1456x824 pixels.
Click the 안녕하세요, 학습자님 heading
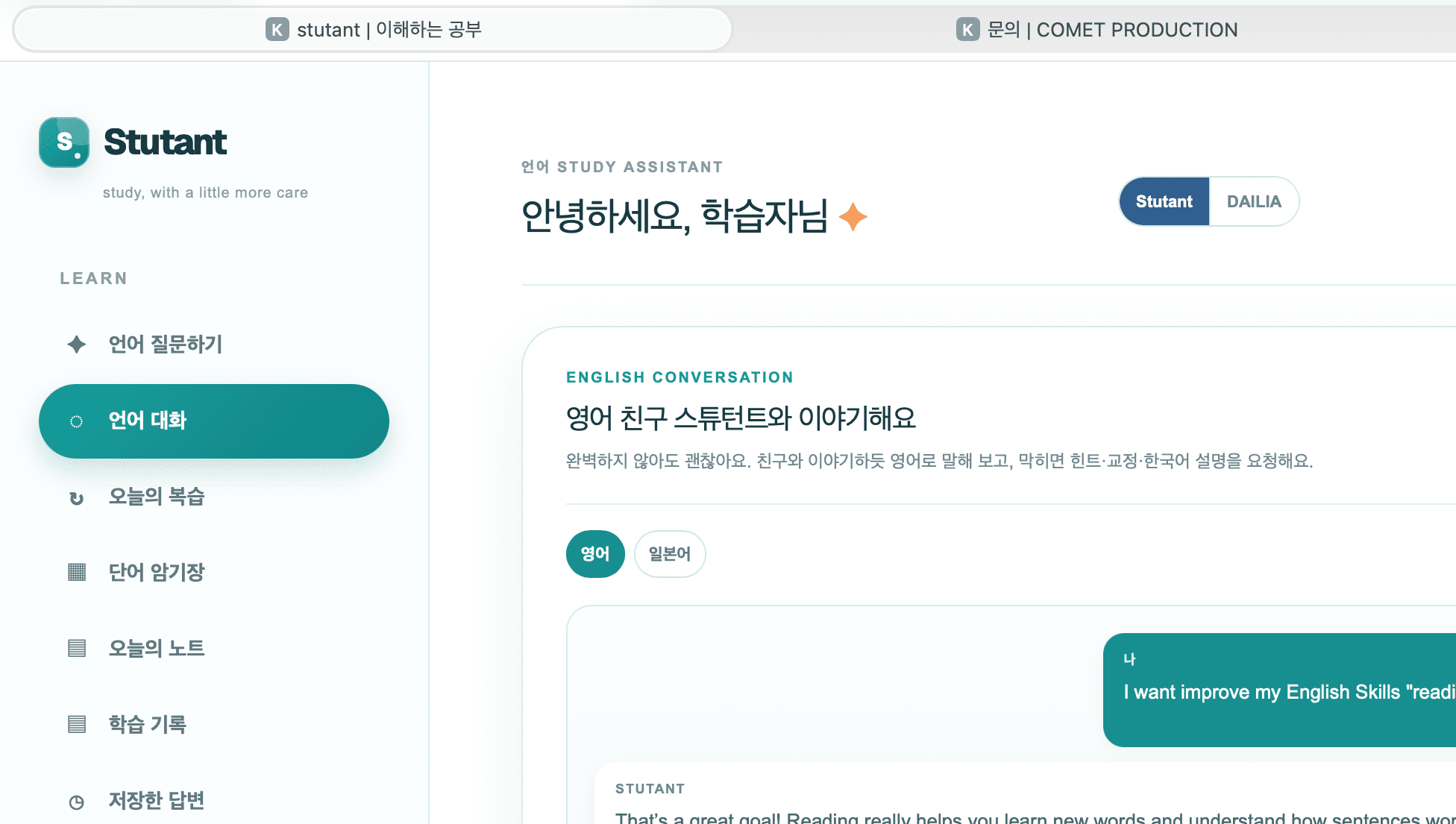click(x=674, y=216)
